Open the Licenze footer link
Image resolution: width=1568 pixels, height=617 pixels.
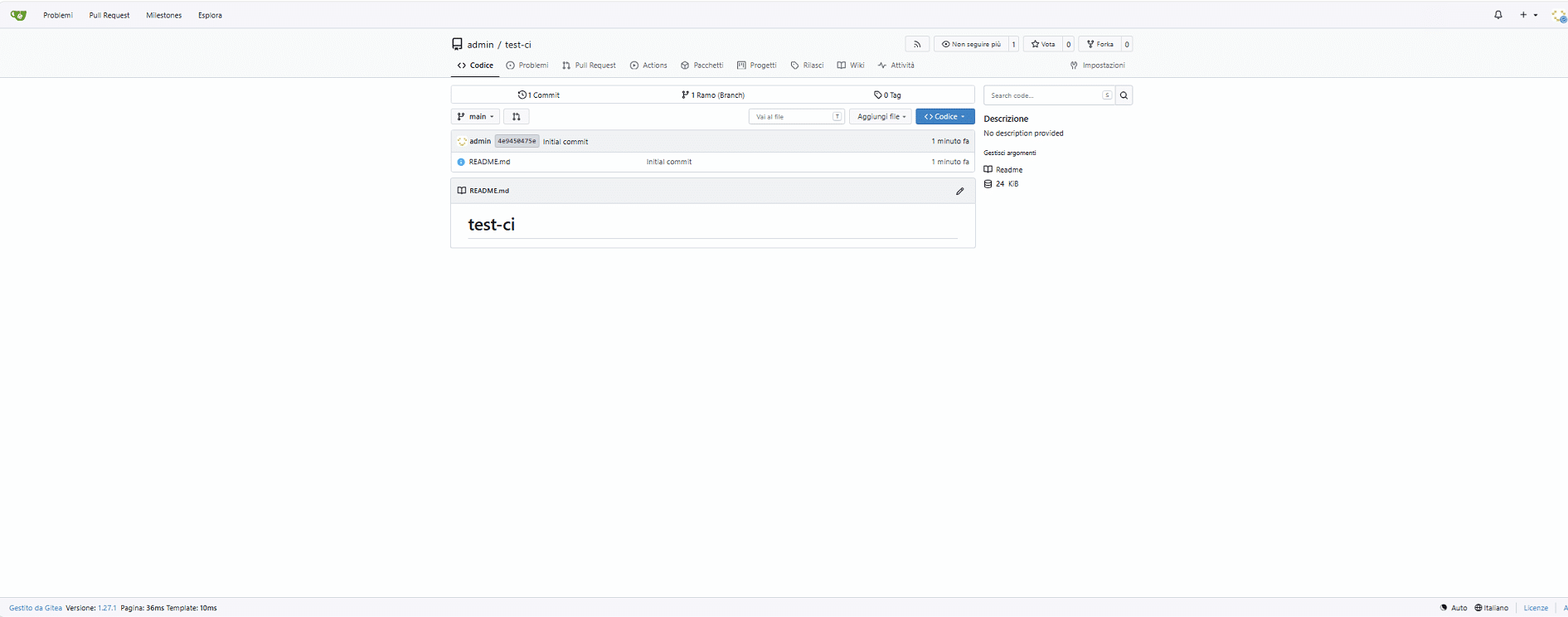click(1536, 608)
